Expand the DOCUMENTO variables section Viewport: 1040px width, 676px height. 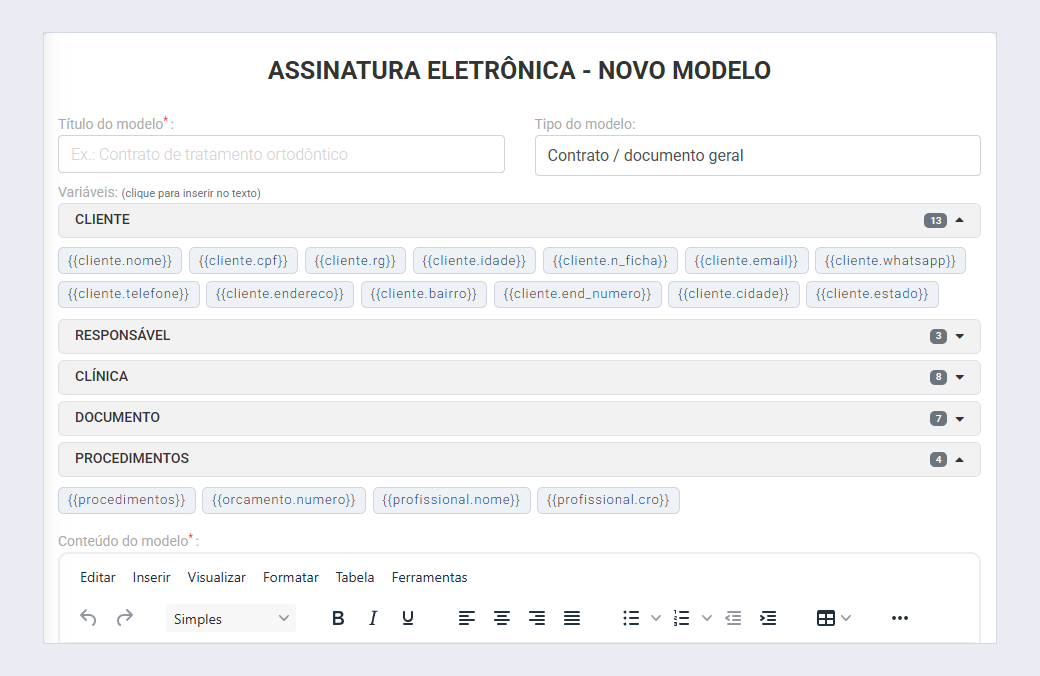(519, 418)
